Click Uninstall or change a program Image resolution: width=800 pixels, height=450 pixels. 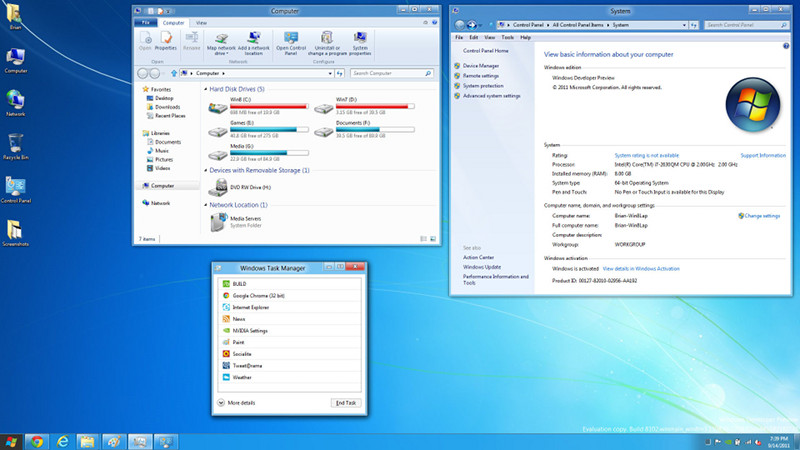pos(327,43)
